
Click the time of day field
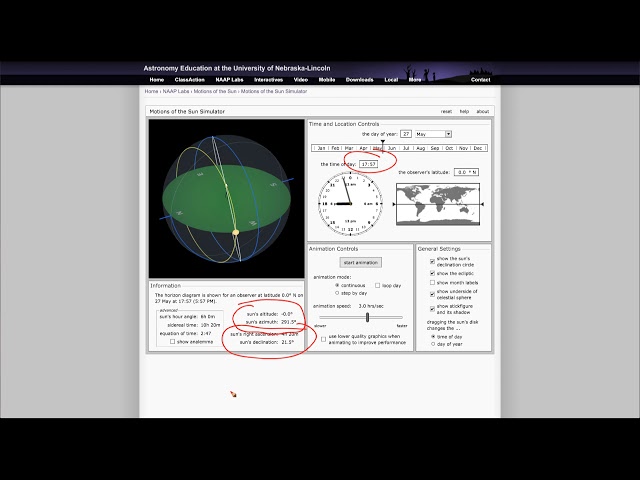[x=369, y=164]
